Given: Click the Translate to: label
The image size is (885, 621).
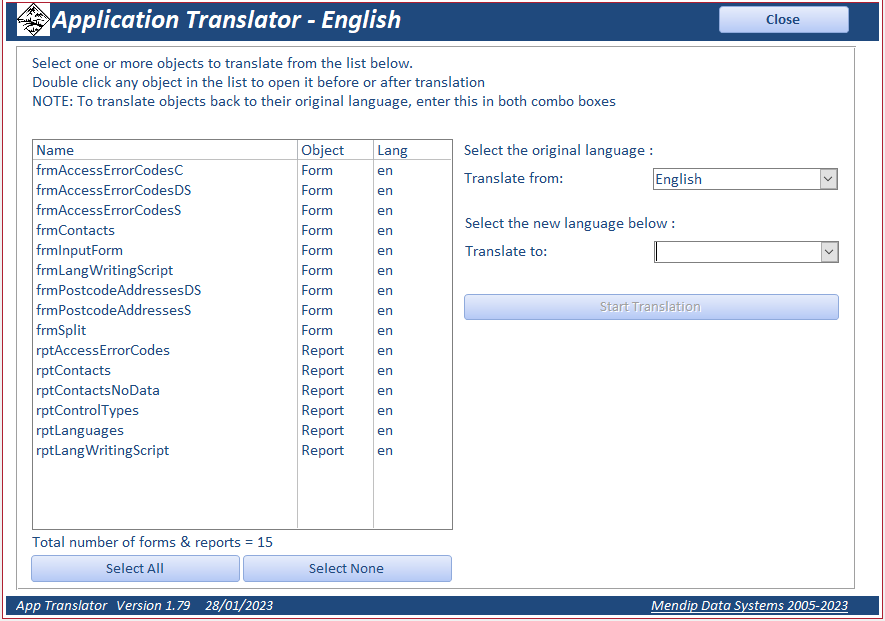Looking at the screenshot, I should [x=506, y=251].
